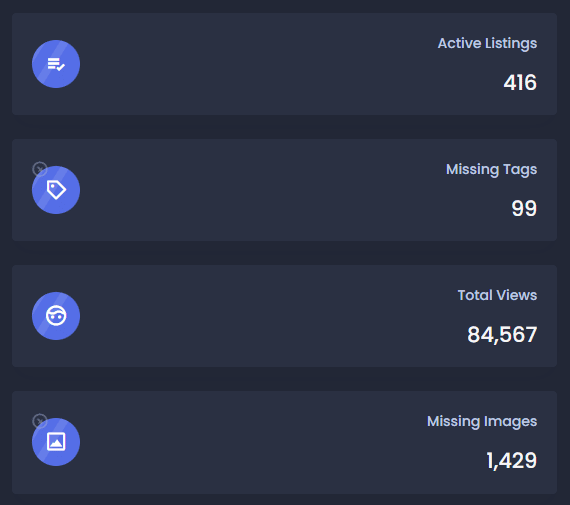Tap the blue circle beside Active Listings
This screenshot has height=505, width=570.
coord(56,64)
